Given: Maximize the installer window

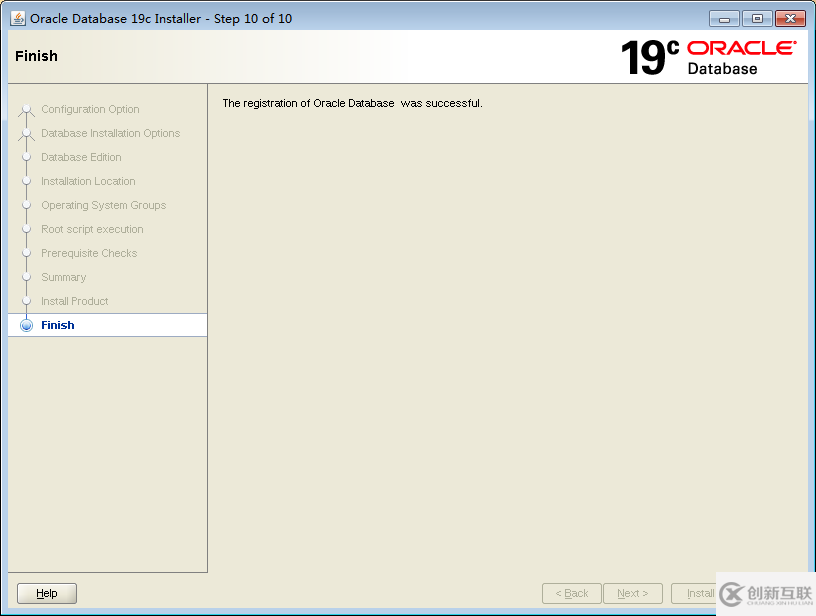Looking at the screenshot, I should [757, 19].
